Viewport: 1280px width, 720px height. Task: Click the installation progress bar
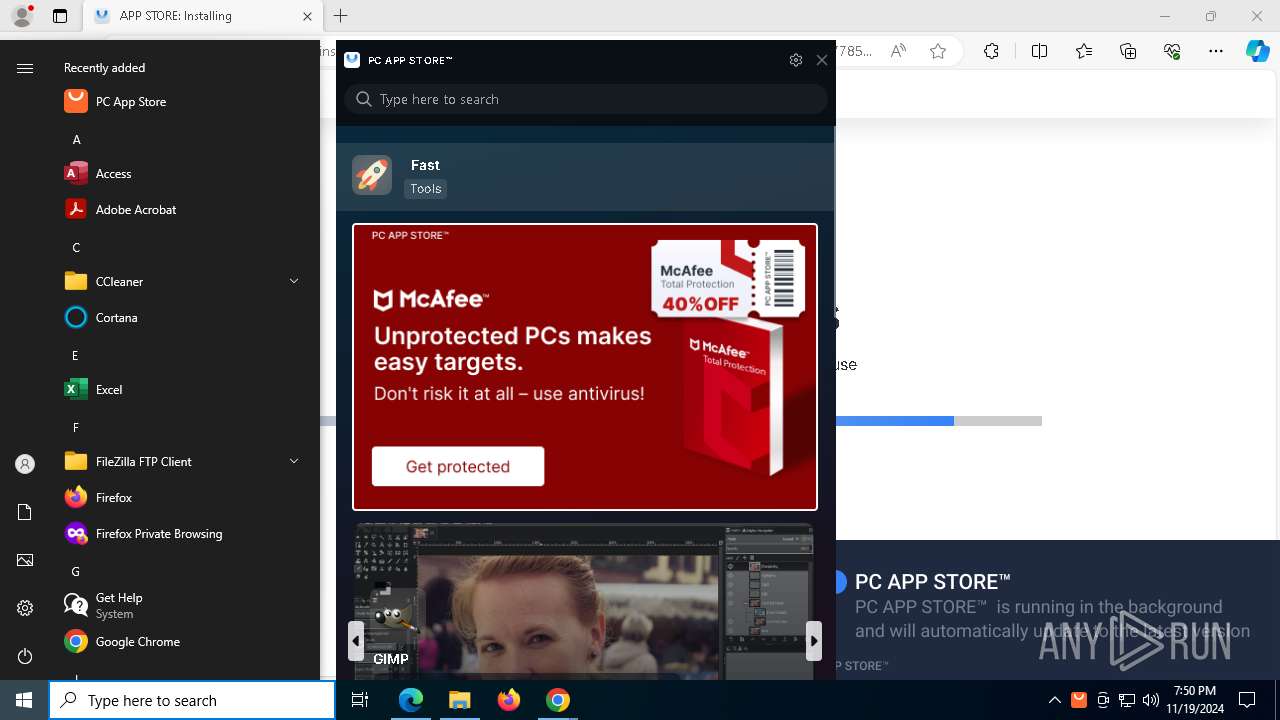click(x=939, y=421)
